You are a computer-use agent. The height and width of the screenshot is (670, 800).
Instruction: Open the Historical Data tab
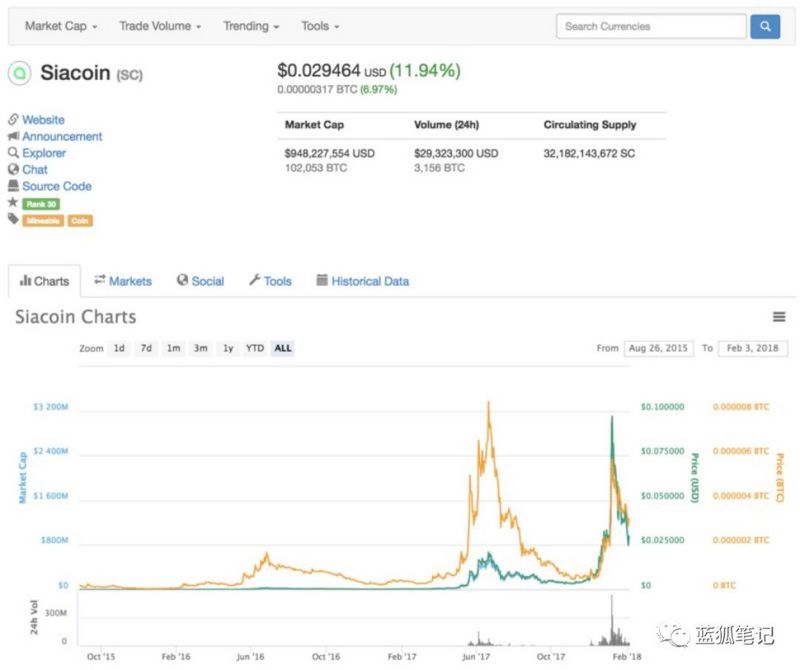[x=363, y=281]
